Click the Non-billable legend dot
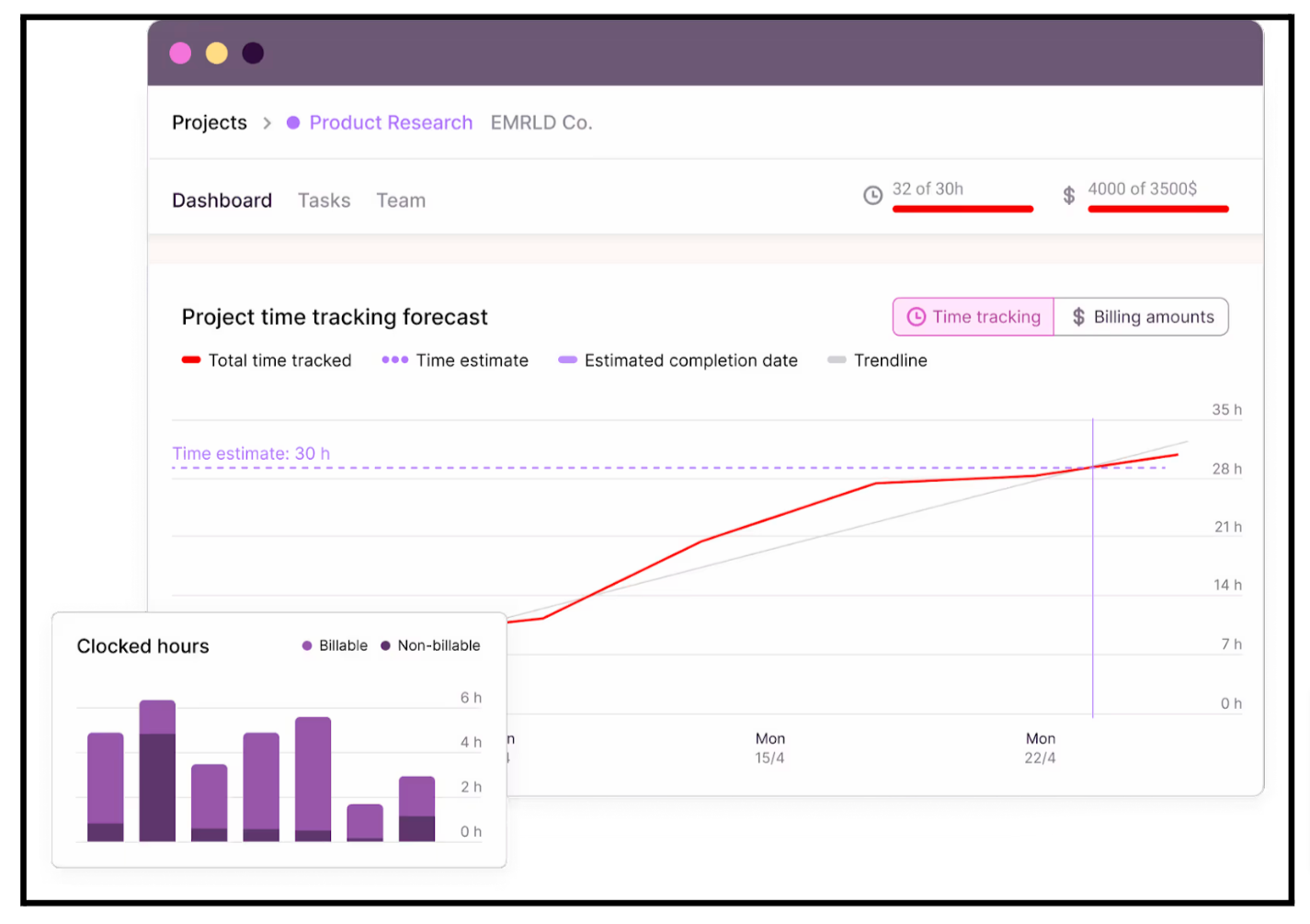The width and height of the screenshot is (1310, 924). [383, 645]
